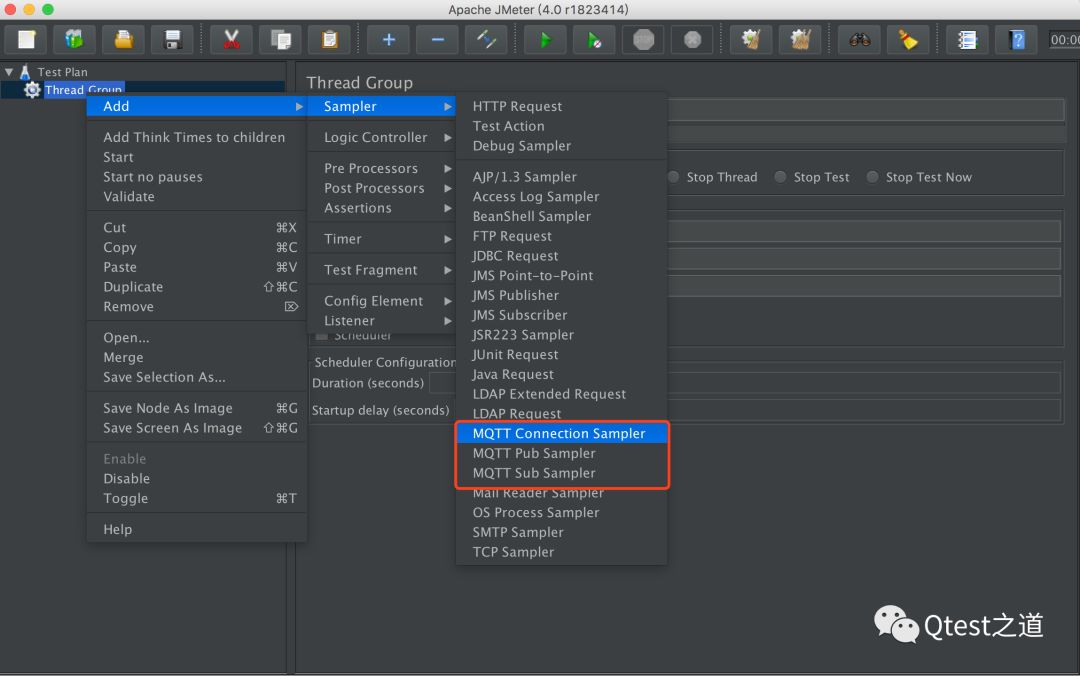Choose FTP Request sampler
Screen dimensions: 1080x676
tap(561, 236)
